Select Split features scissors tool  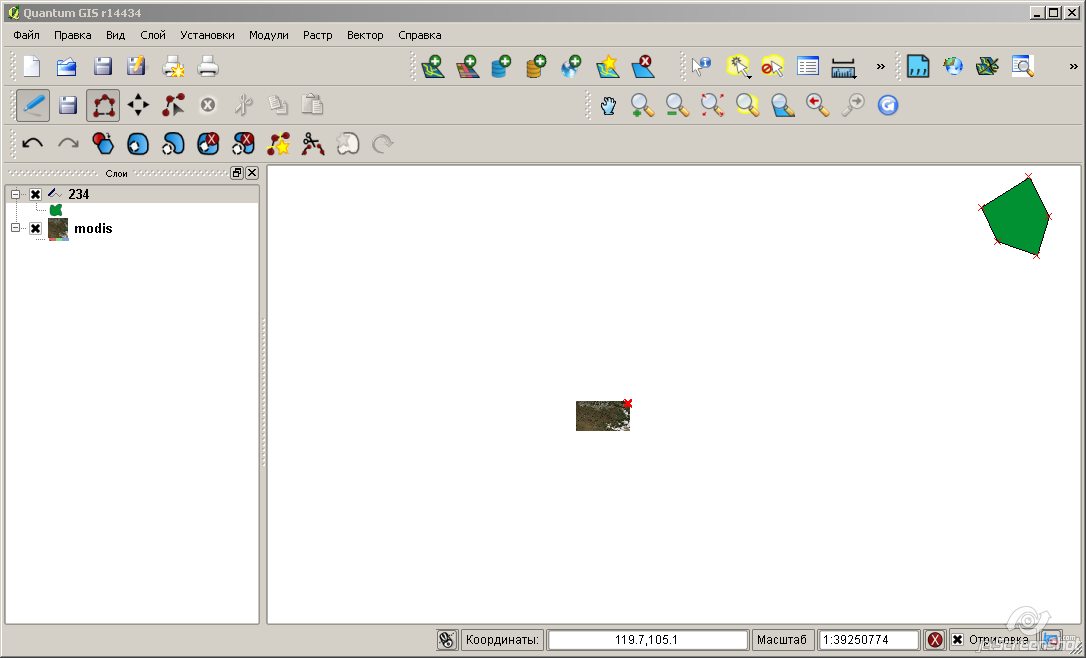(313, 143)
